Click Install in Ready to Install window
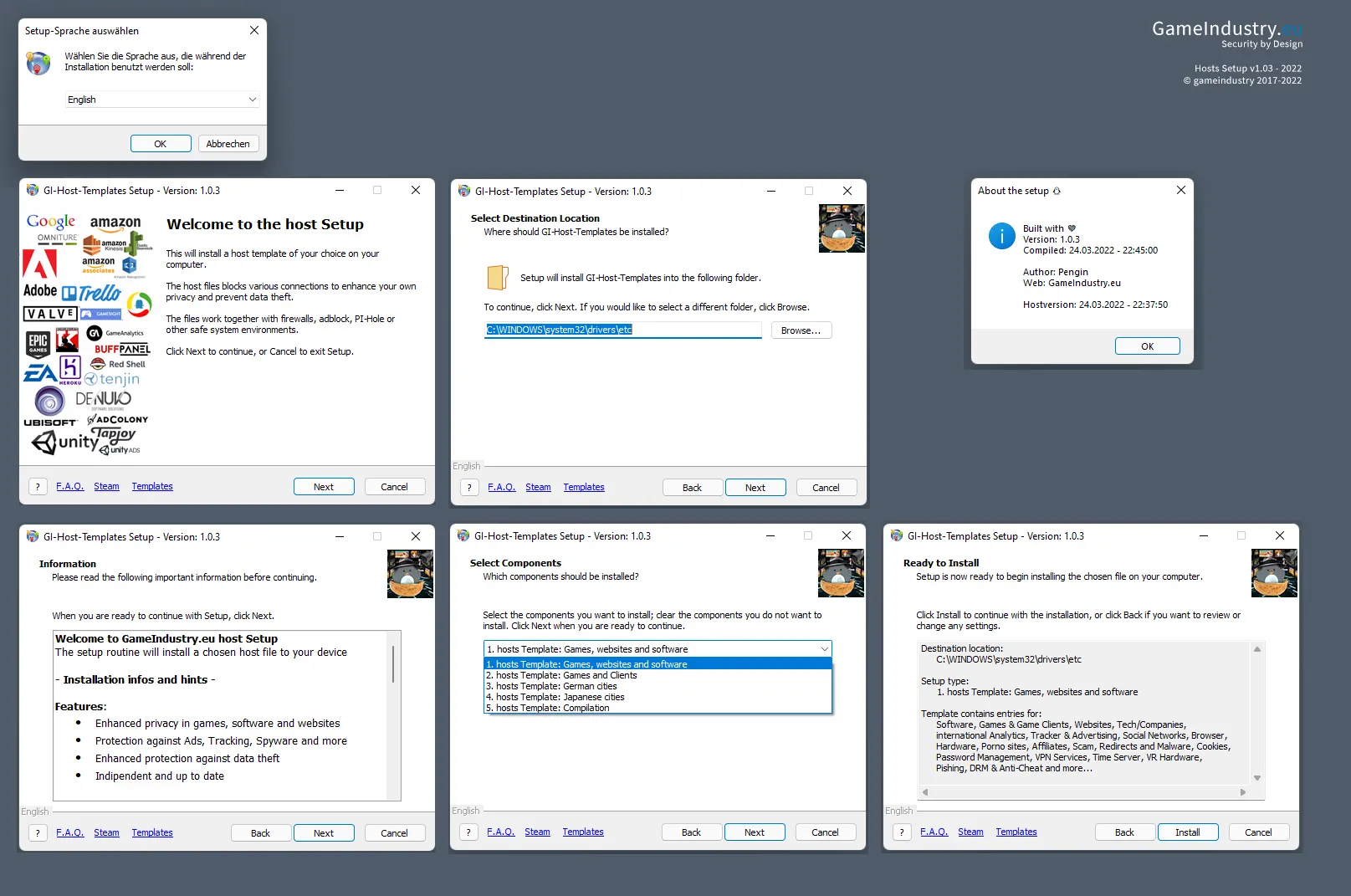Image resolution: width=1351 pixels, height=896 pixels. point(1188,832)
